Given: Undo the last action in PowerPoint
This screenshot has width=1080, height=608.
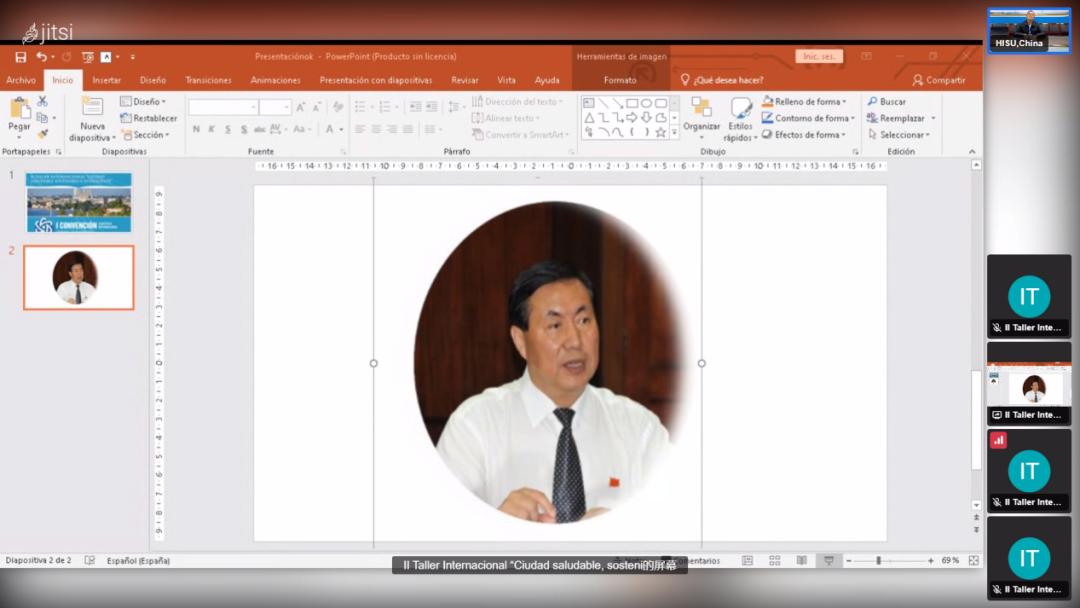Looking at the screenshot, I should pos(42,57).
